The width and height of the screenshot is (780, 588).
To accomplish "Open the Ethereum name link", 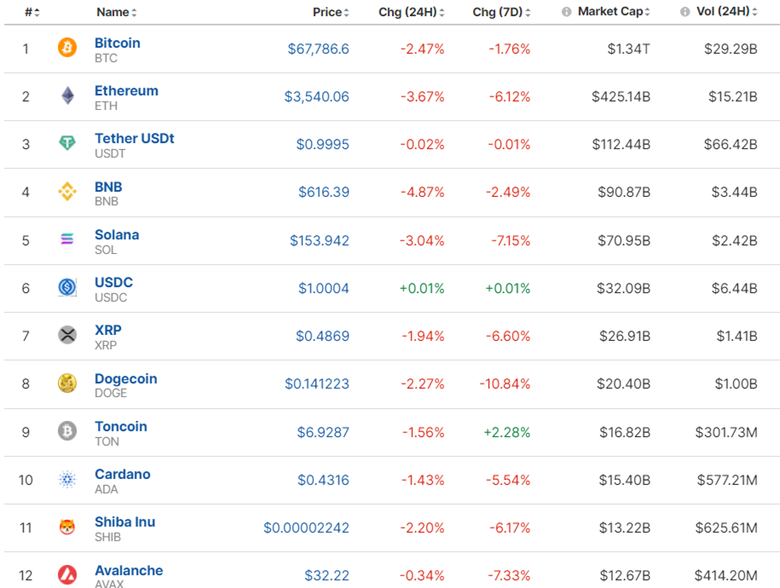I will [126, 91].
